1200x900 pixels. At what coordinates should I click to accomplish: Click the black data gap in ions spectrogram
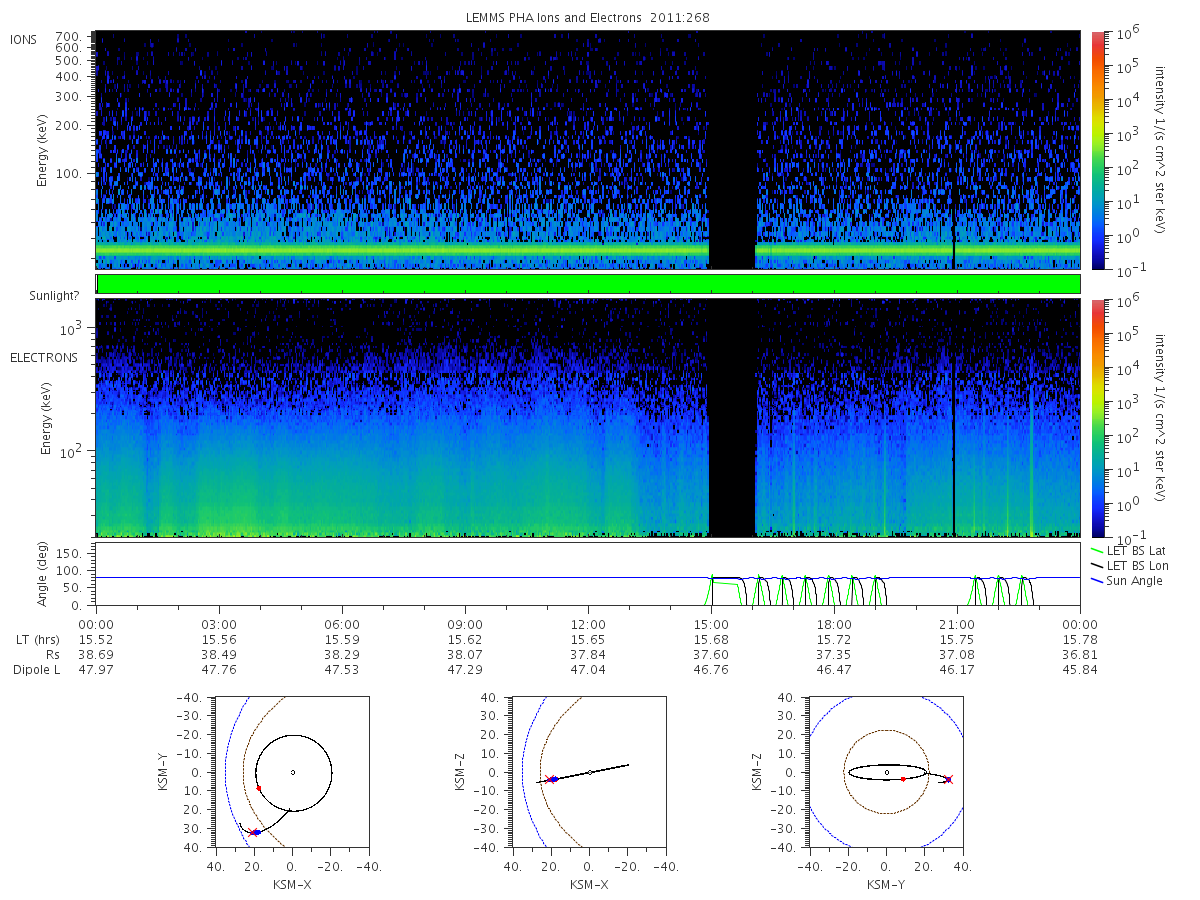pos(731,150)
